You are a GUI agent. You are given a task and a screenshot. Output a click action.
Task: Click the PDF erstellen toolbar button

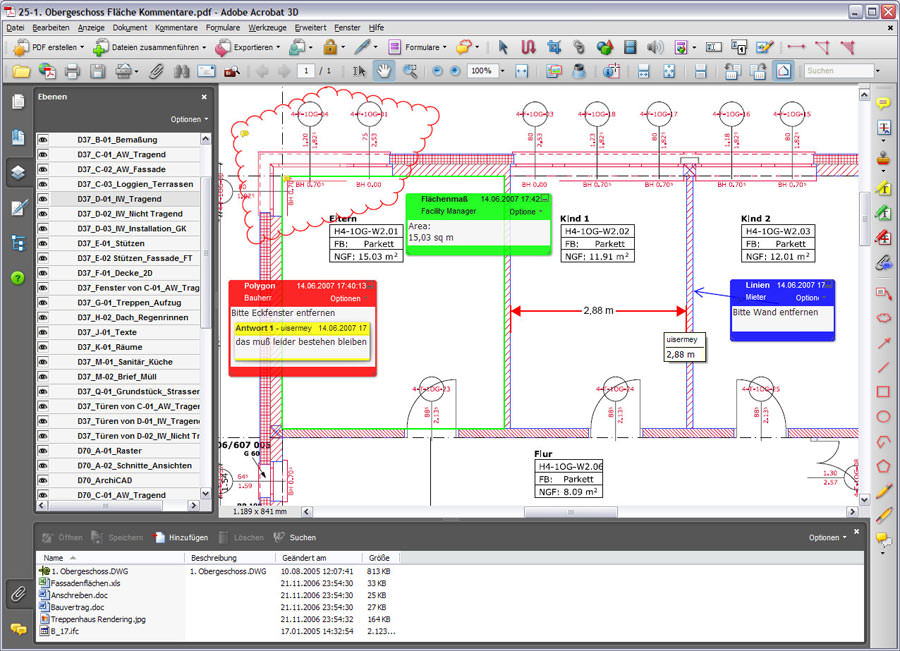tap(49, 47)
